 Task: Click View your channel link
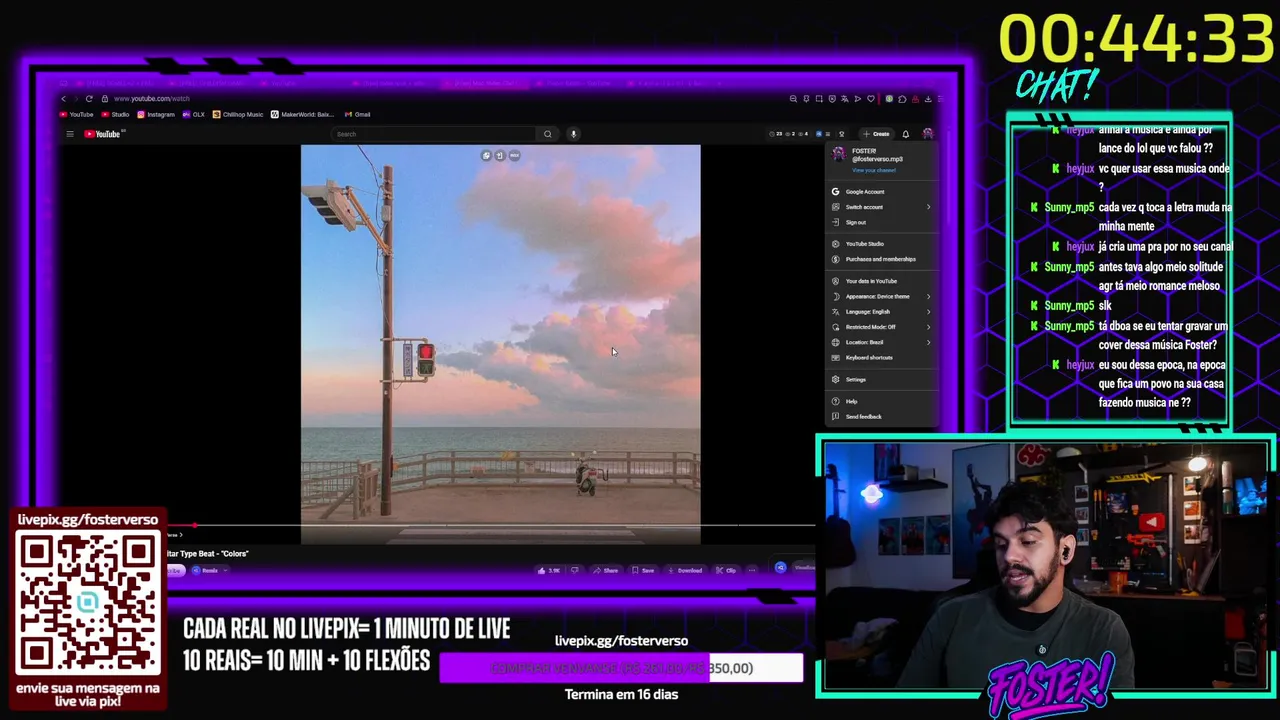pos(874,170)
